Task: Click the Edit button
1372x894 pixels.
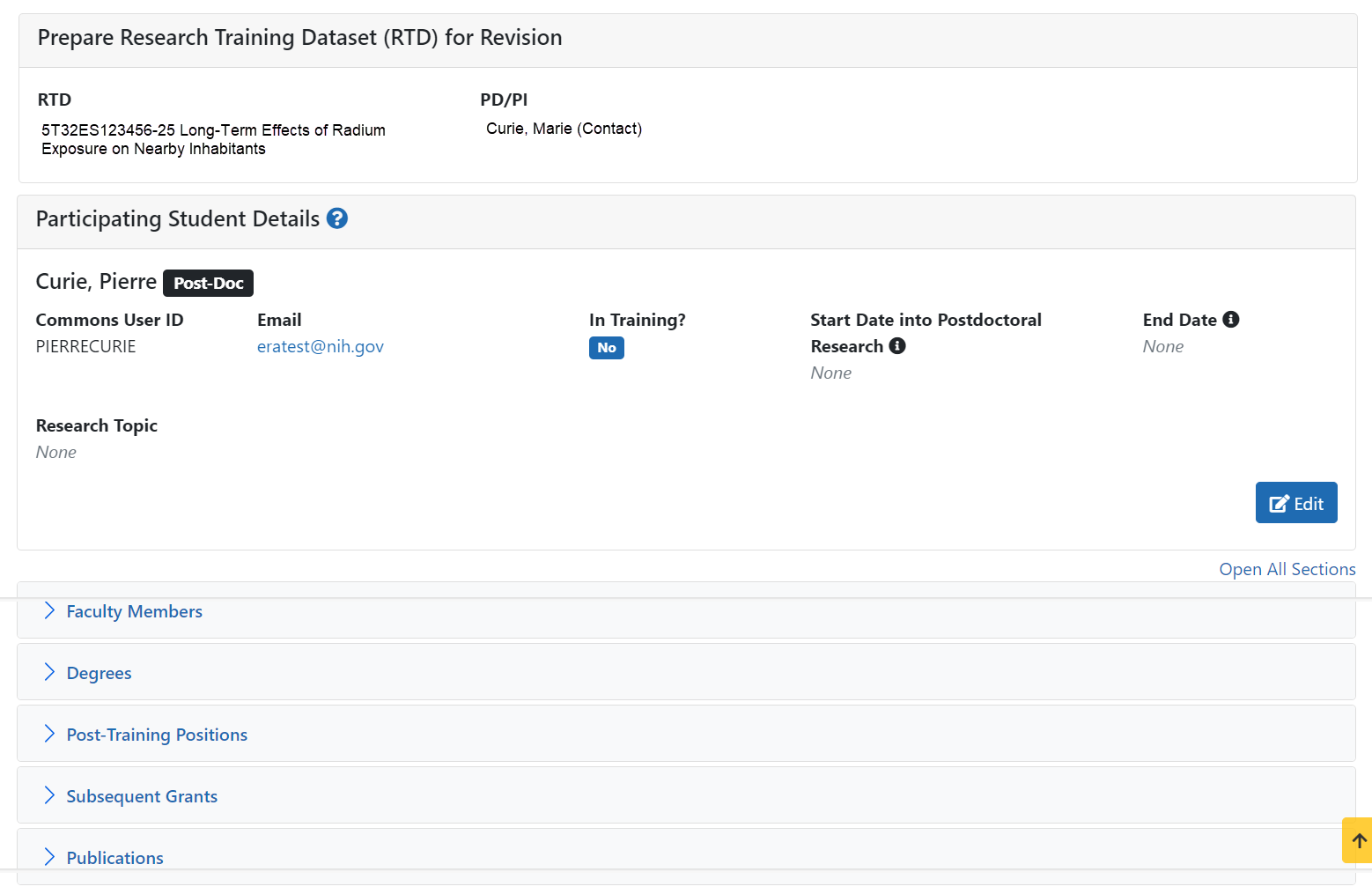Action: click(1296, 503)
